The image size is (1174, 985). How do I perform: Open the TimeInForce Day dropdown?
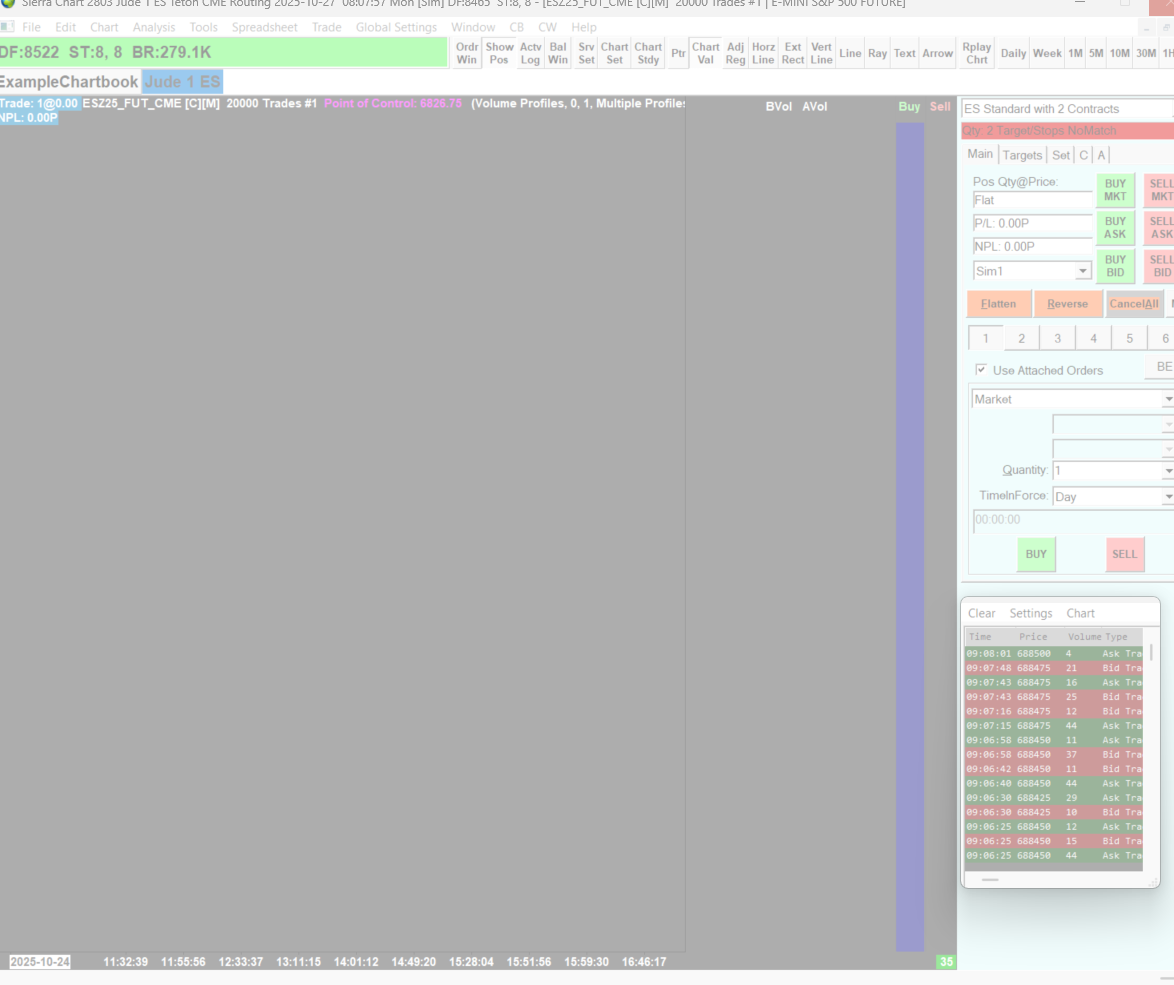(x=1167, y=497)
